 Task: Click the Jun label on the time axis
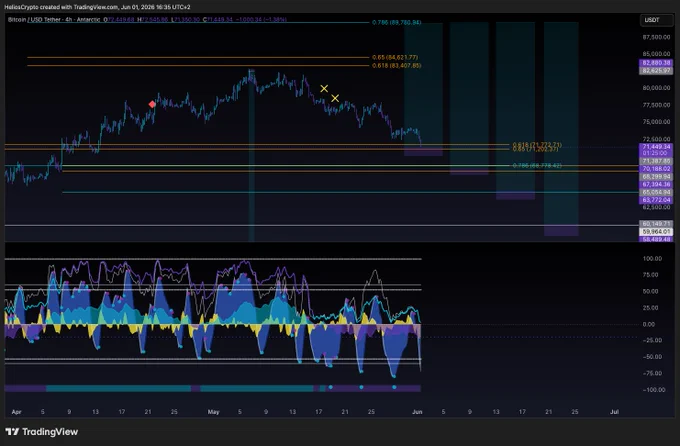417,412
